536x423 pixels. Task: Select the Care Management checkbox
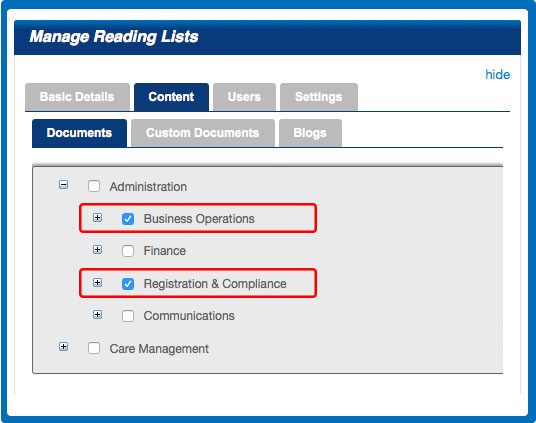94,348
